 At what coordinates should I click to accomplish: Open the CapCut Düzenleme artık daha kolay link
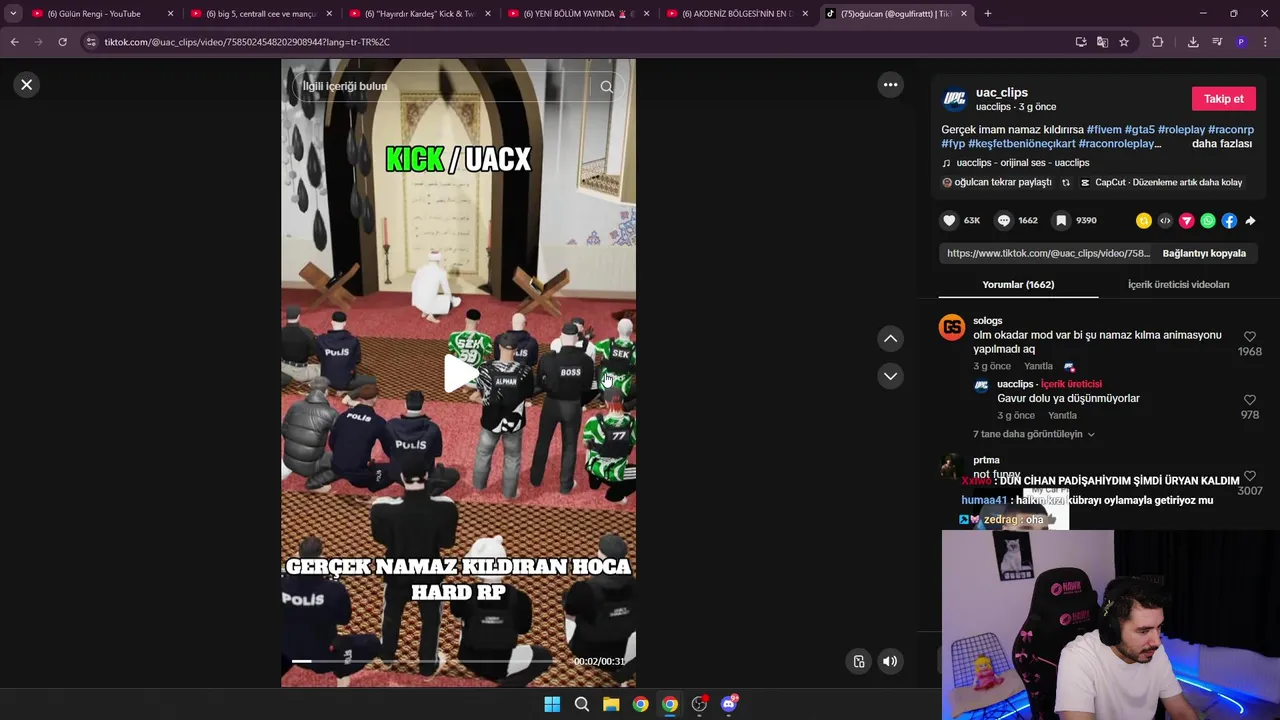pos(1161,183)
